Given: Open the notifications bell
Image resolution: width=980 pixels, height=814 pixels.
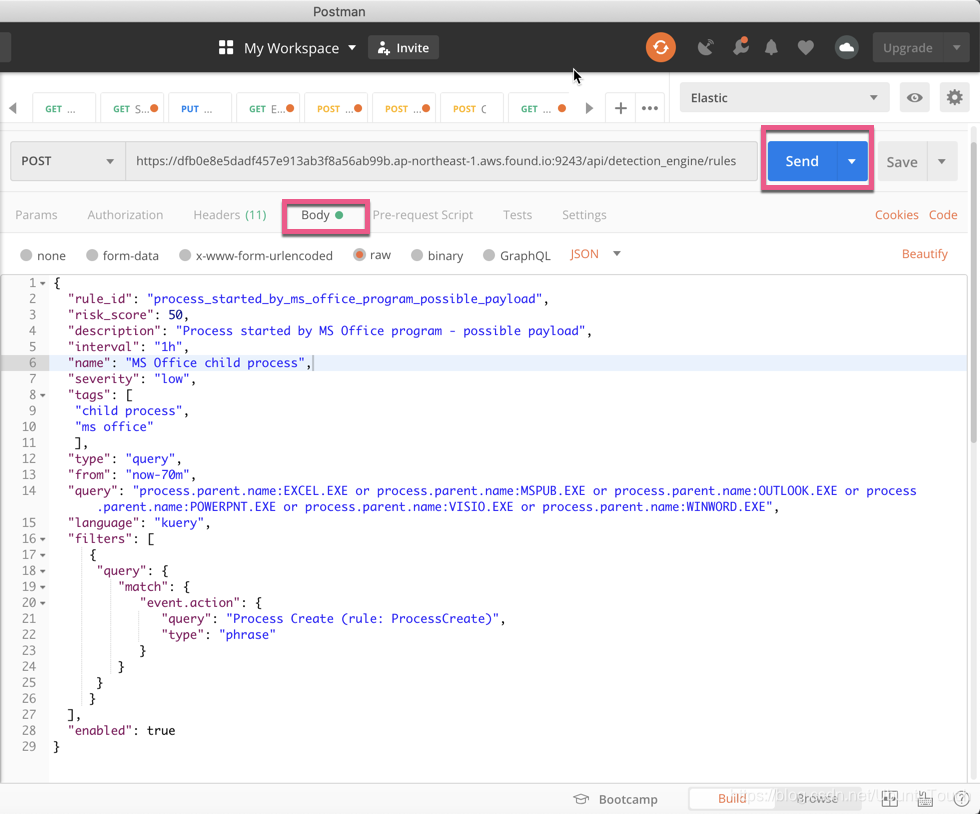Looking at the screenshot, I should coord(771,48).
